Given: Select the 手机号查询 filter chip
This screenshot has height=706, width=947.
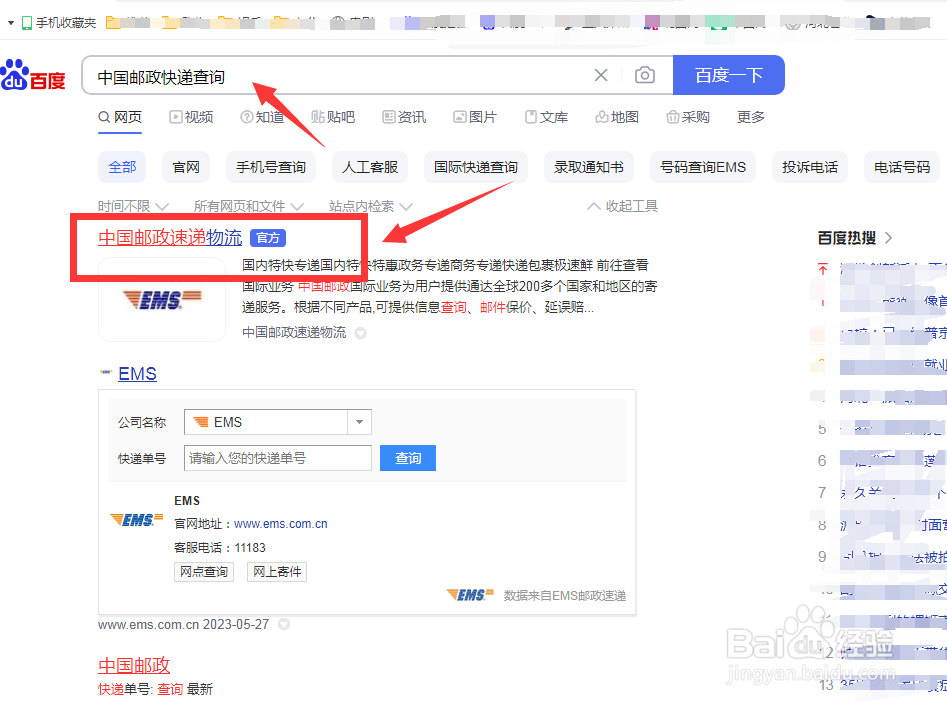Looking at the screenshot, I should click(x=271, y=167).
